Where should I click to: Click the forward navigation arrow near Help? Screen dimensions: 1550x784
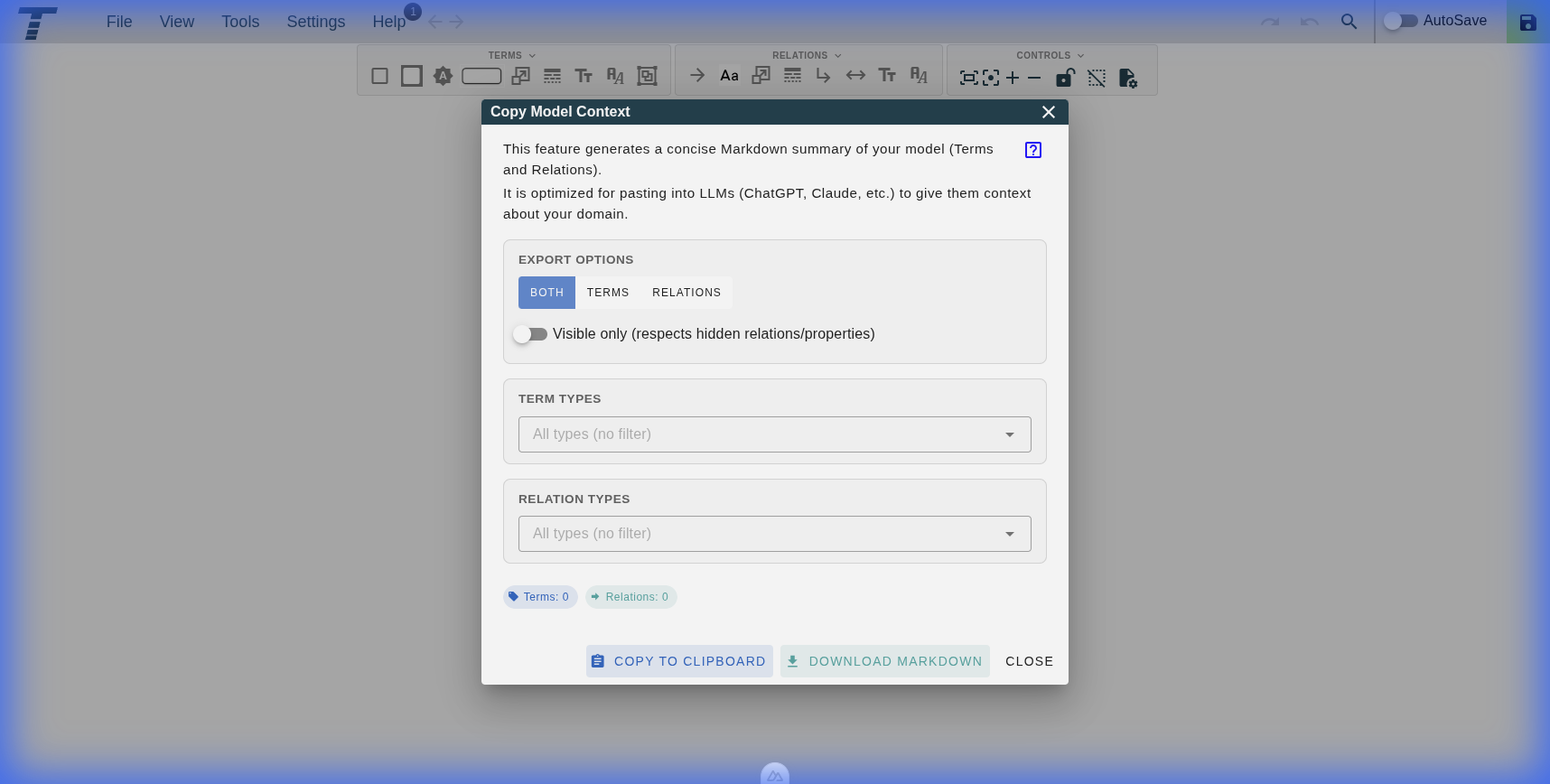[456, 22]
